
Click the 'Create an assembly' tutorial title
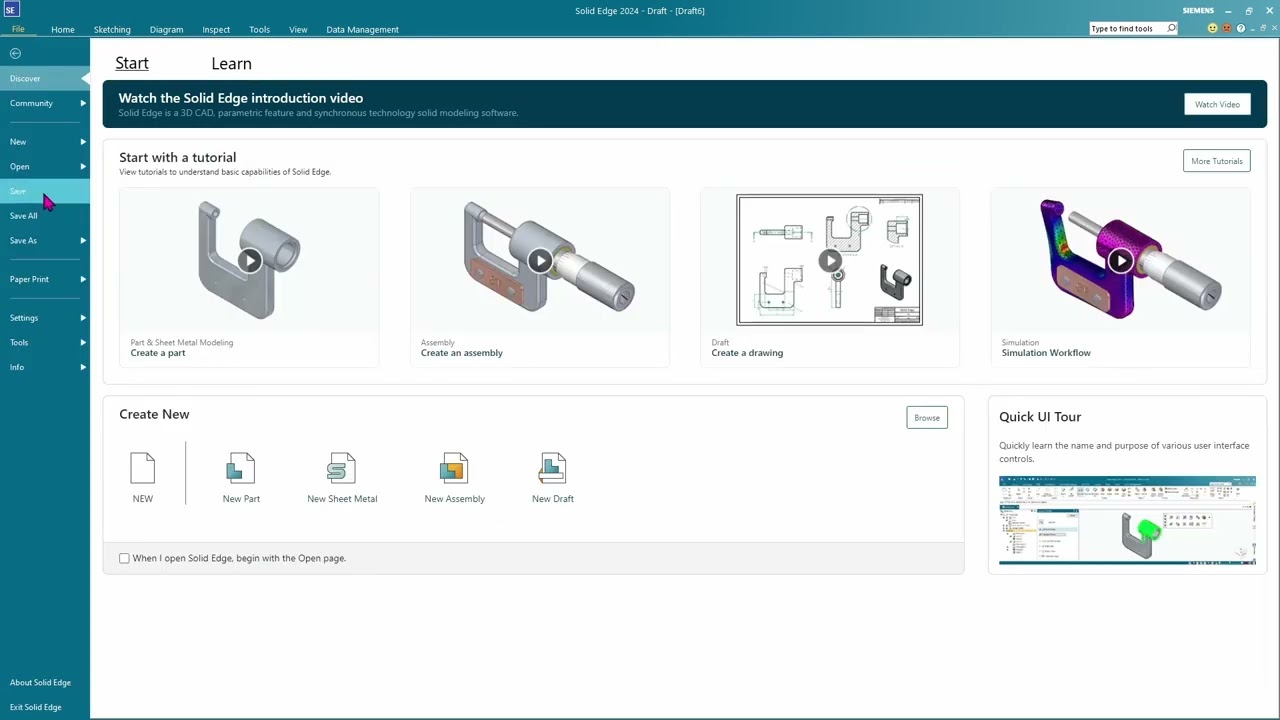462,353
